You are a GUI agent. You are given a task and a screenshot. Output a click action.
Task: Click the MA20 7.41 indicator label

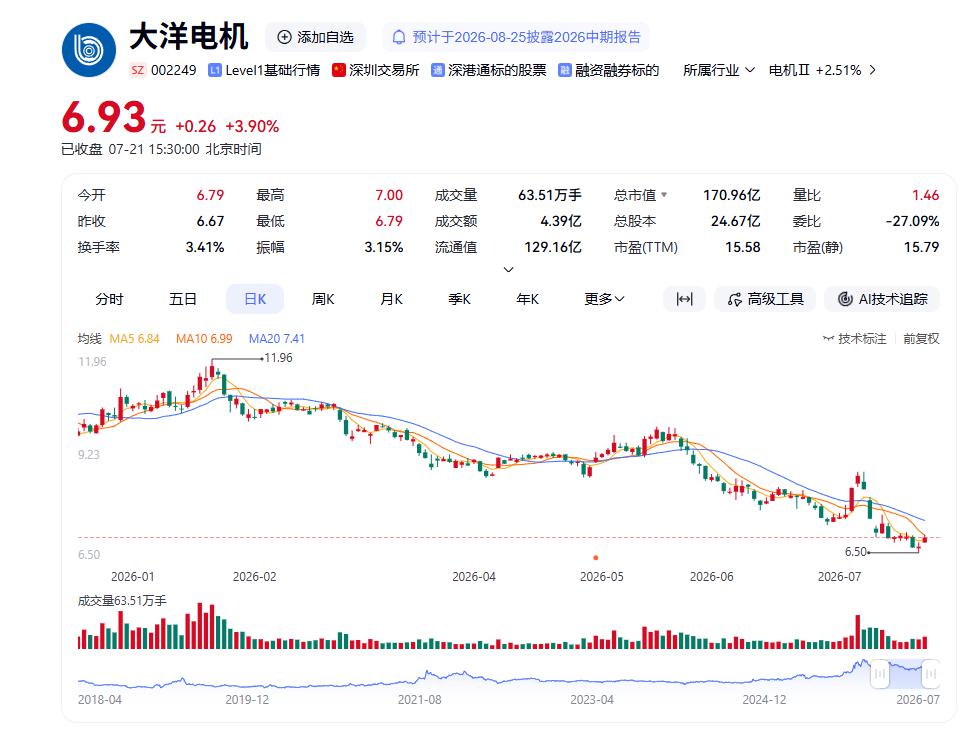point(276,339)
